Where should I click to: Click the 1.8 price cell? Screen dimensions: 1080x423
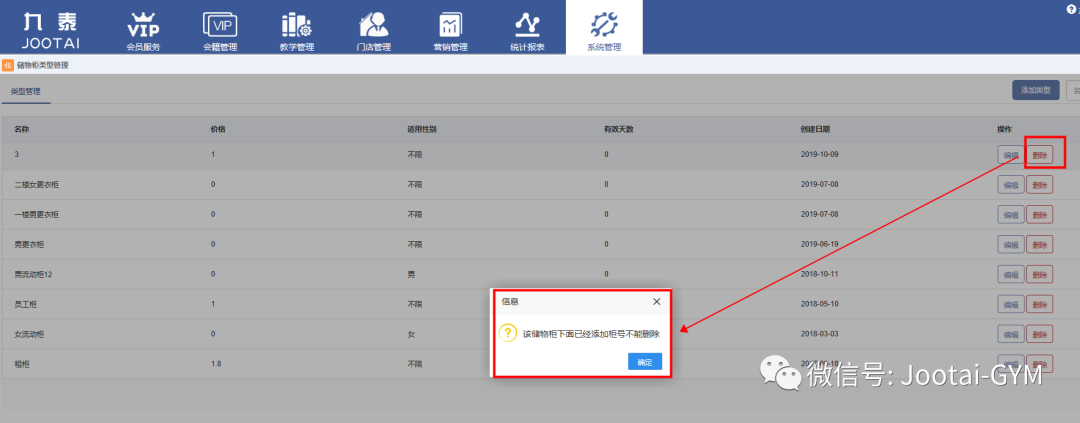216,363
